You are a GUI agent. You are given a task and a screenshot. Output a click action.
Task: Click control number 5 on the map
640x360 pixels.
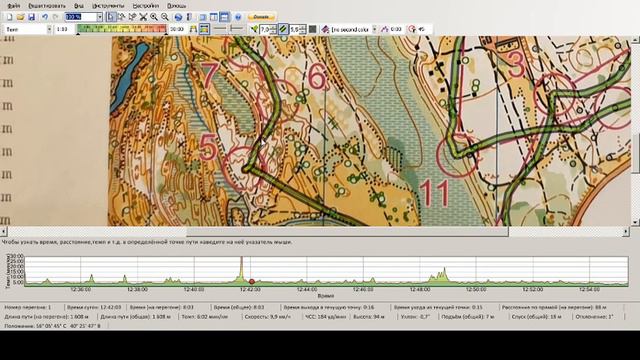(x=208, y=147)
